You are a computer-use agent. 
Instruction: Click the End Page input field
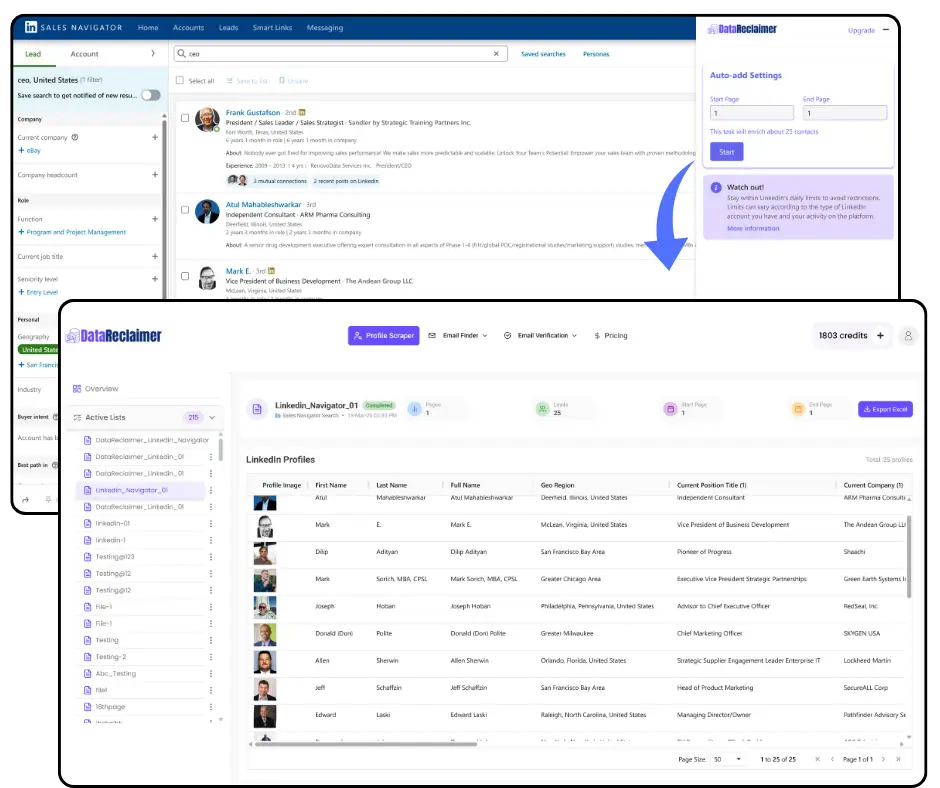(844, 114)
